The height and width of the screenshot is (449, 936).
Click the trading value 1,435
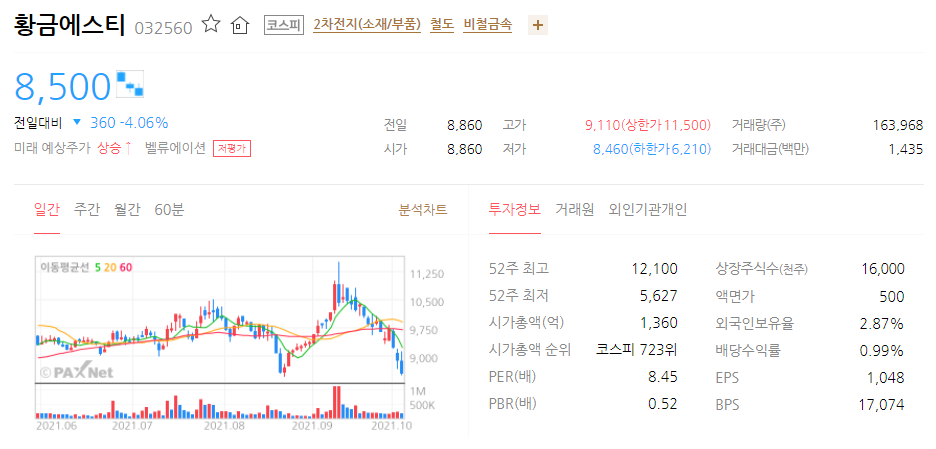click(906, 149)
